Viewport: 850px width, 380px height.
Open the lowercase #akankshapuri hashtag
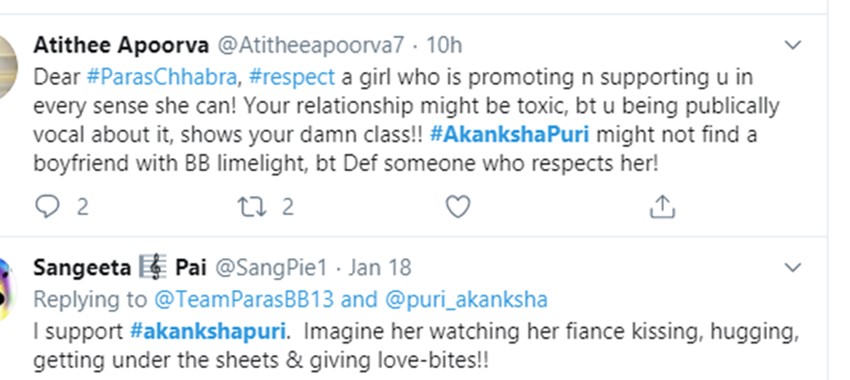click(208, 331)
